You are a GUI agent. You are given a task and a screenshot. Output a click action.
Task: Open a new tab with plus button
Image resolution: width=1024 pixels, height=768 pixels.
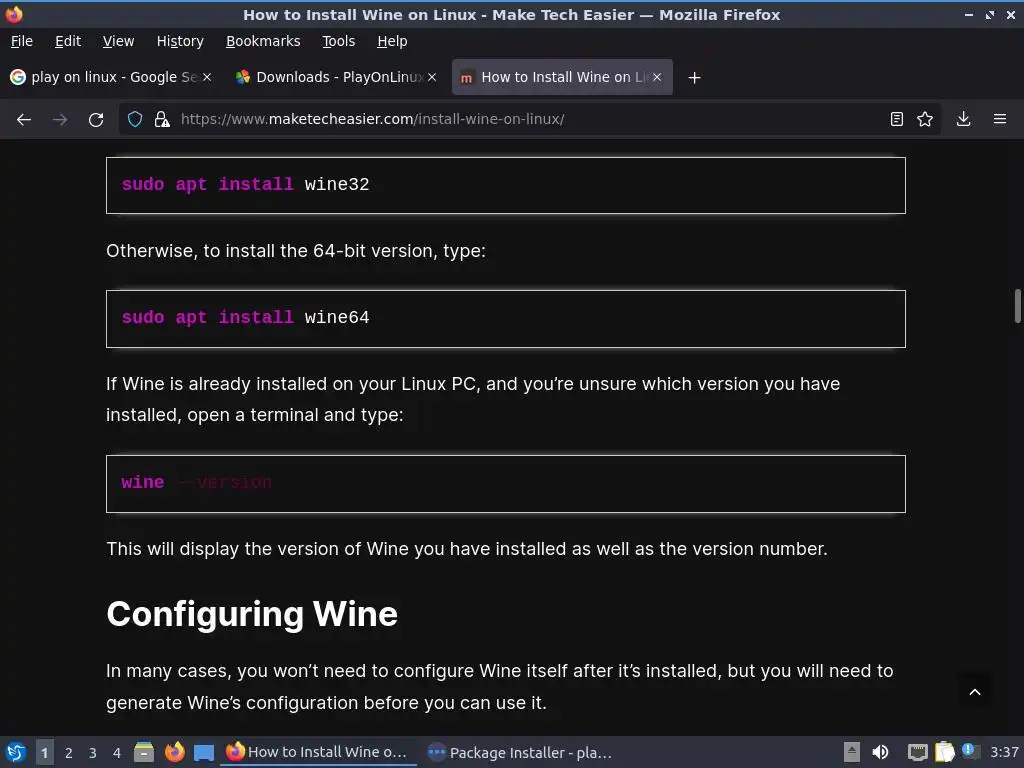coord(694,78)
